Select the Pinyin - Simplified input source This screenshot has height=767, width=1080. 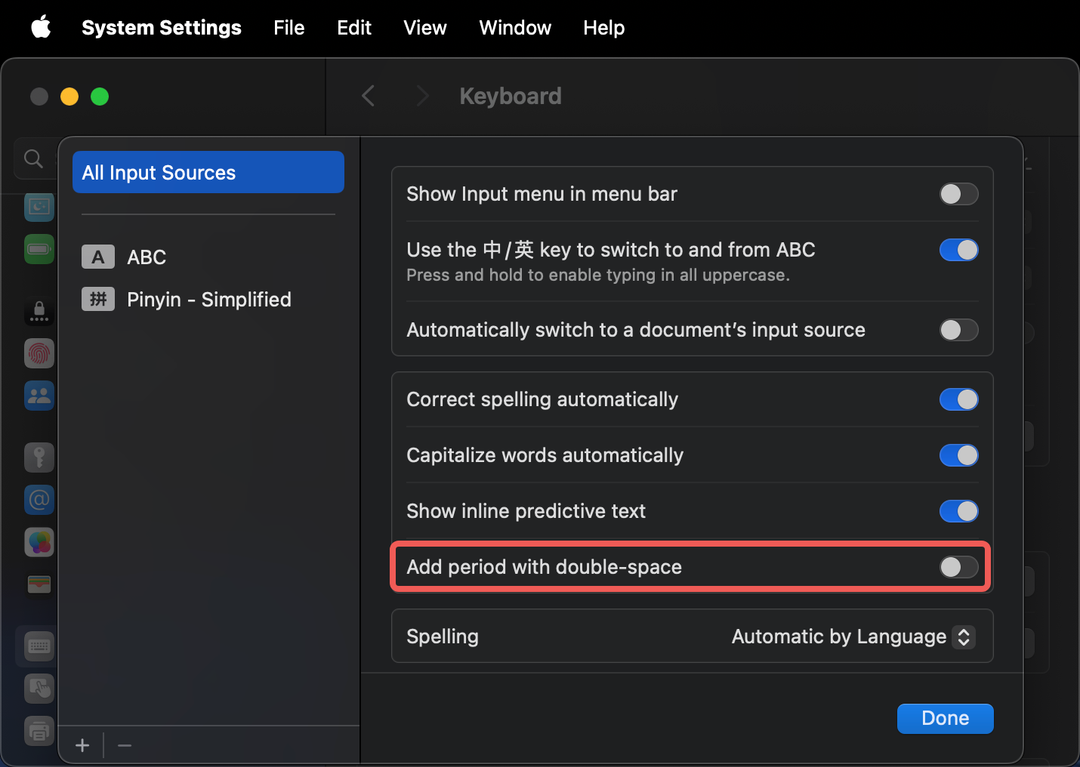point(208,299)
